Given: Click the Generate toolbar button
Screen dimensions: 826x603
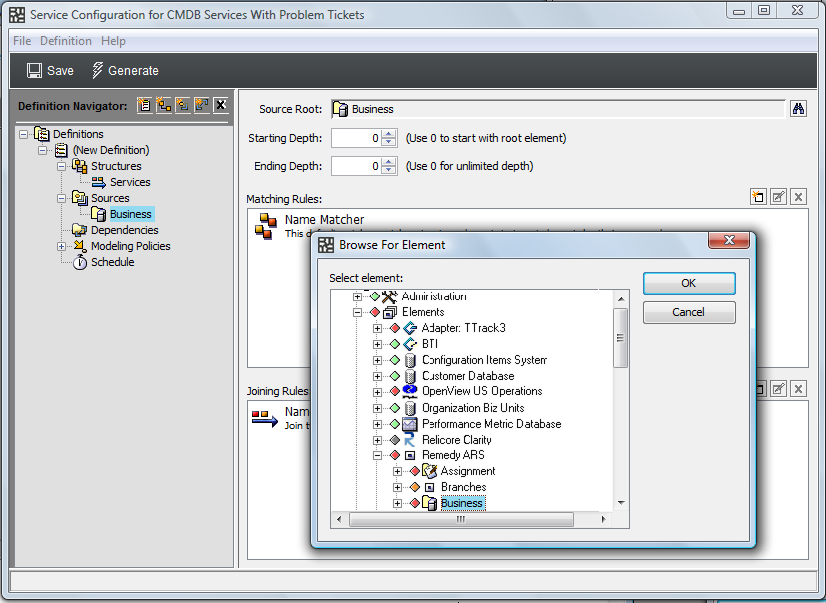Looking at the screenshot, I should pyautogui.click(x=125, y=71).
